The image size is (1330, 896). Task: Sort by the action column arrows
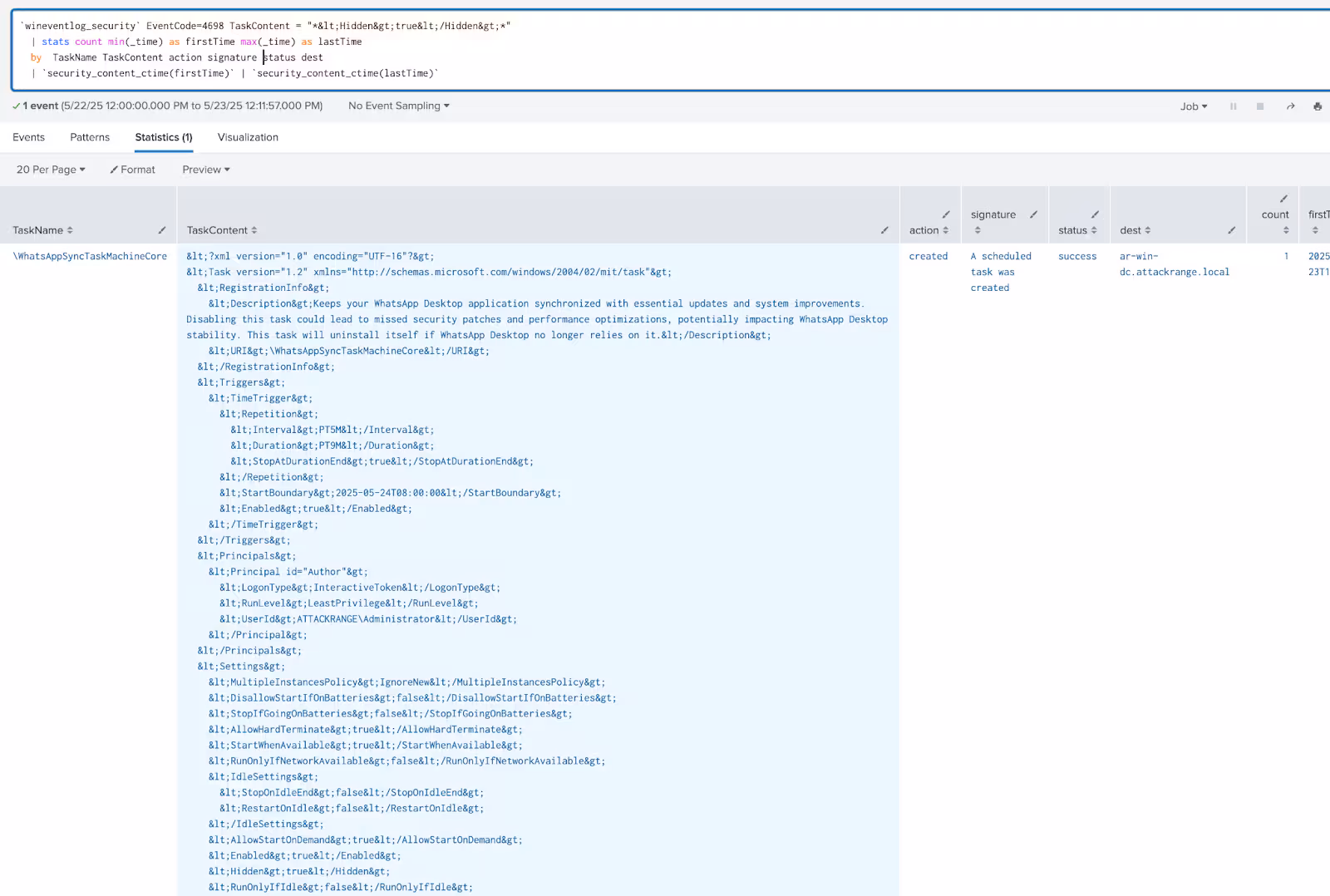[x=945, y=230]
